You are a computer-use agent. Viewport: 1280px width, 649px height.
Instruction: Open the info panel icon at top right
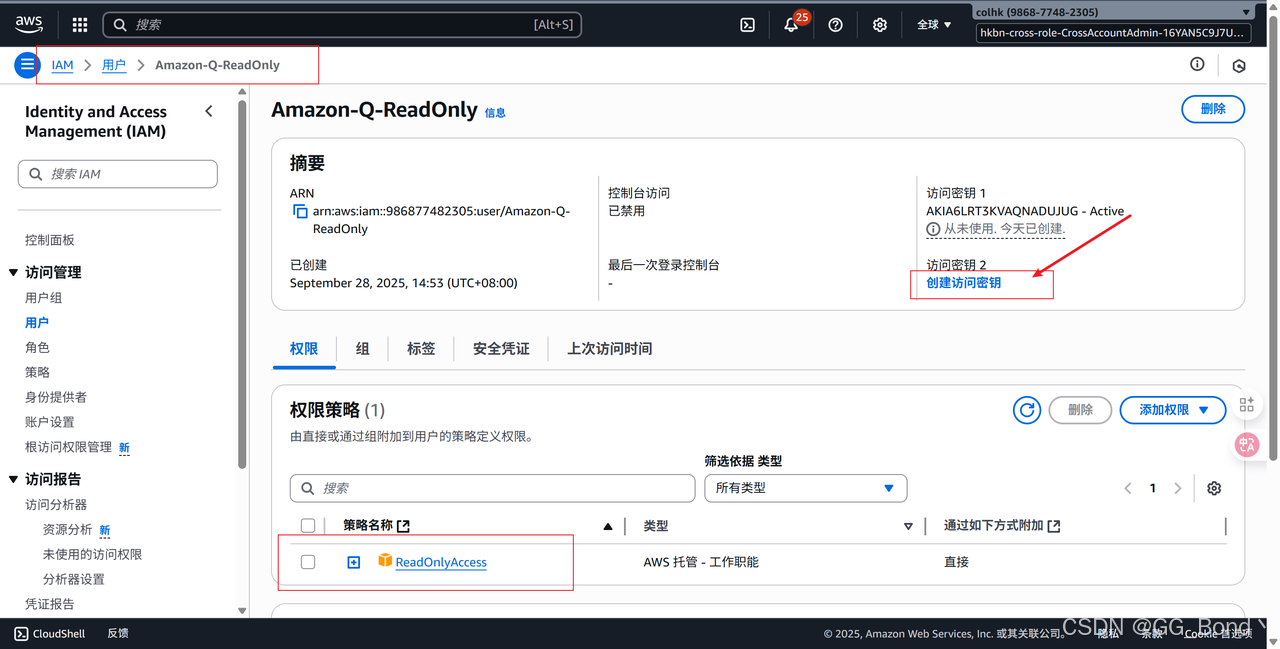(1197, 64)
